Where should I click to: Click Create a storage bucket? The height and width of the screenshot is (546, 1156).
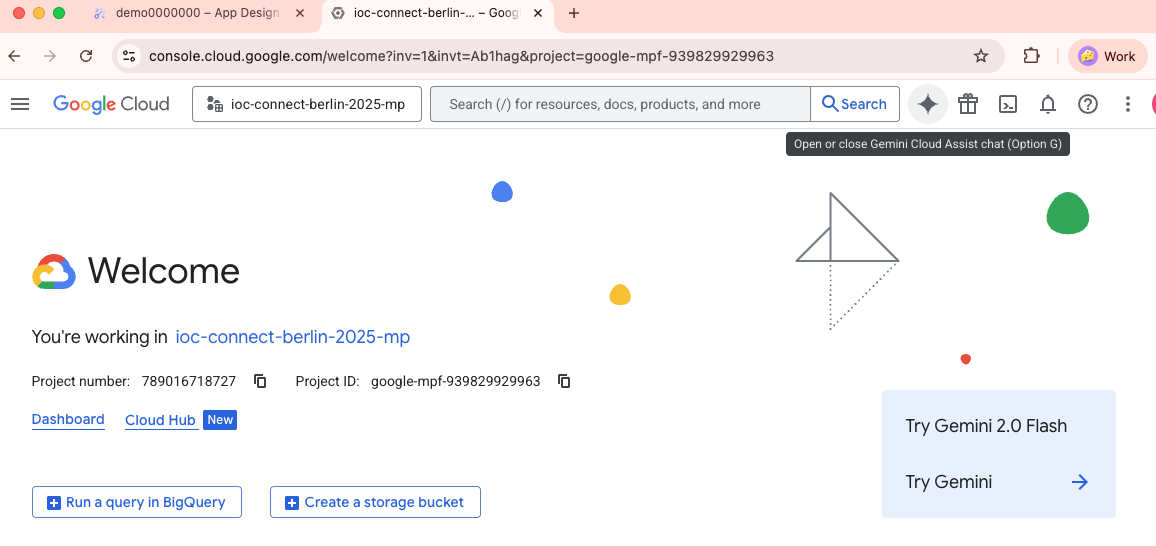pos(375,502)
